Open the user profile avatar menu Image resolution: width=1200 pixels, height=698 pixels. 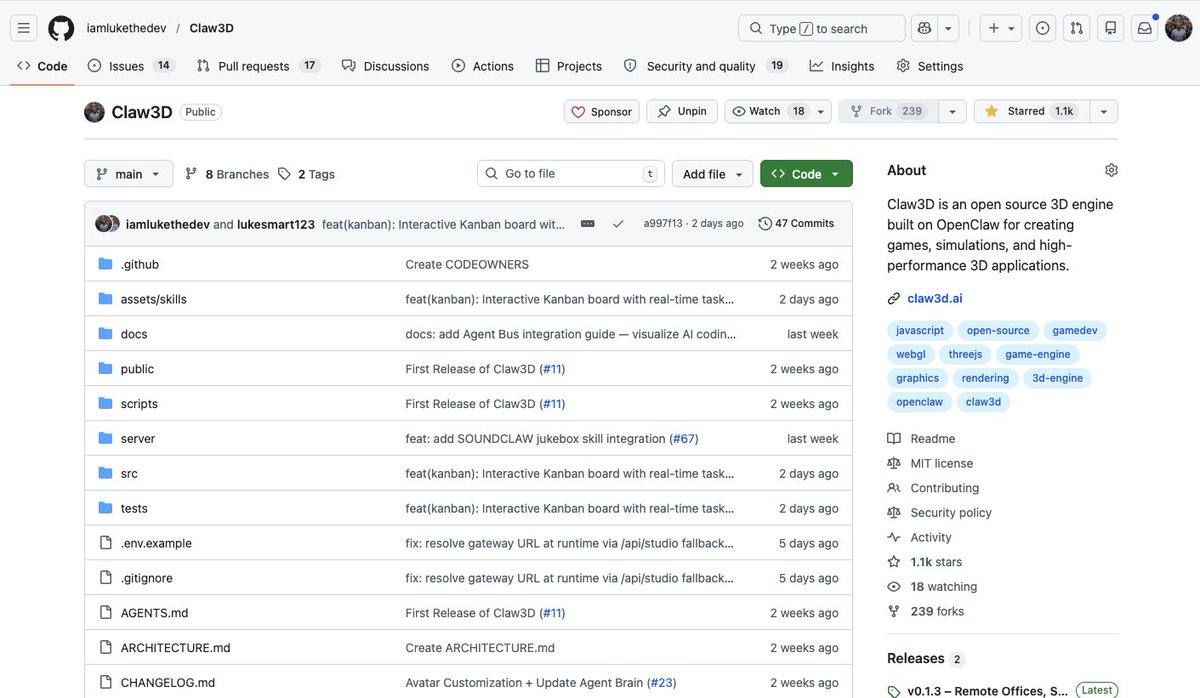coord(1178,28)
